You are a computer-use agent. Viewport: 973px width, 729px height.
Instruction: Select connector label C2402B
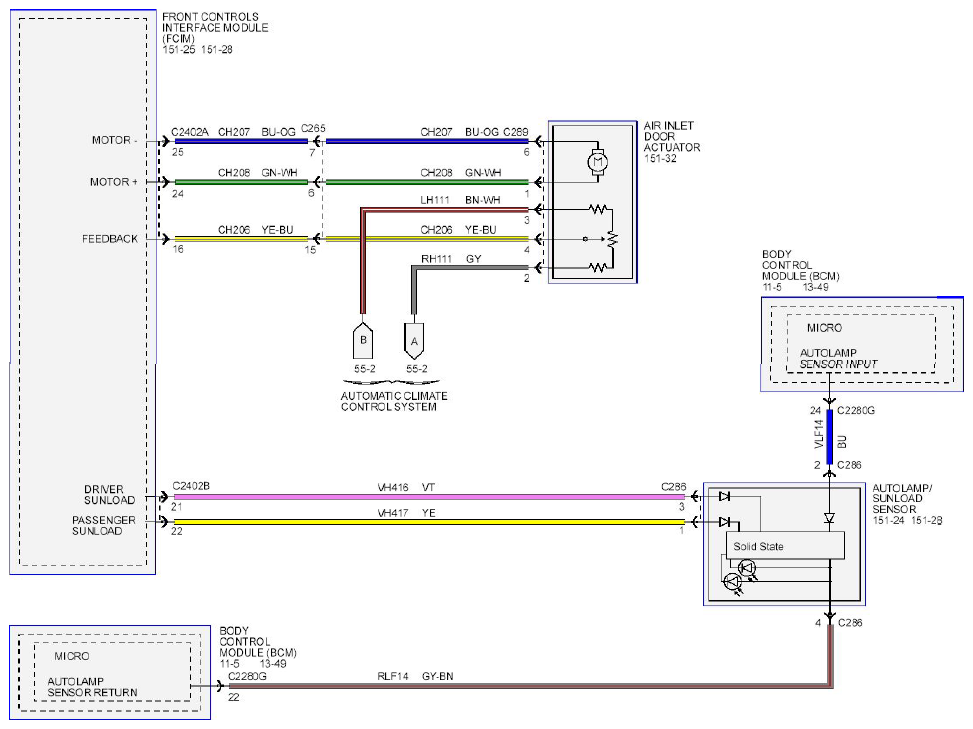(191, 486)
